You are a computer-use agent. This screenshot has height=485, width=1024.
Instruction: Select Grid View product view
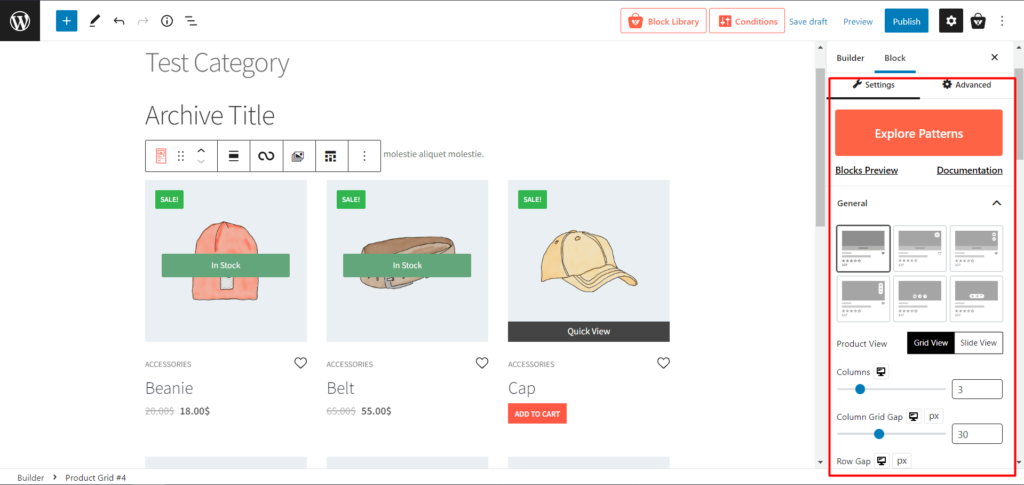tap(931, 343)
